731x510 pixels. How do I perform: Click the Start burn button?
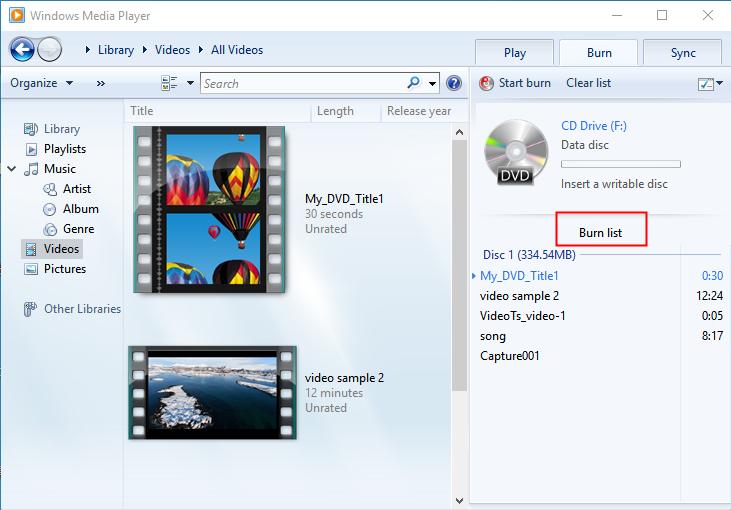pos(516,83)
